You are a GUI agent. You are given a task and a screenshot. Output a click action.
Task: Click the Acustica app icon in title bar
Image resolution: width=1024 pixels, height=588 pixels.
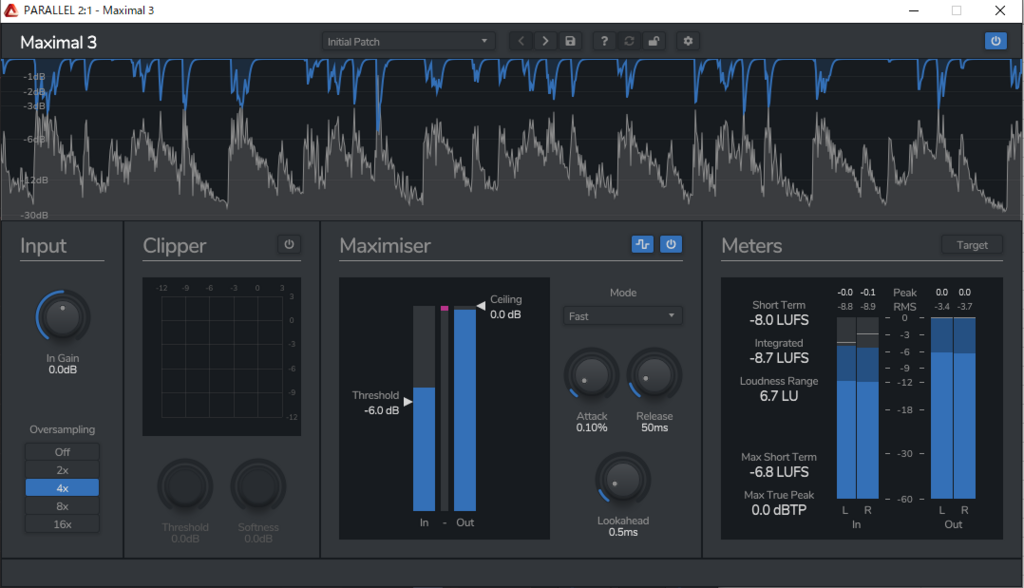pos(11,10)
